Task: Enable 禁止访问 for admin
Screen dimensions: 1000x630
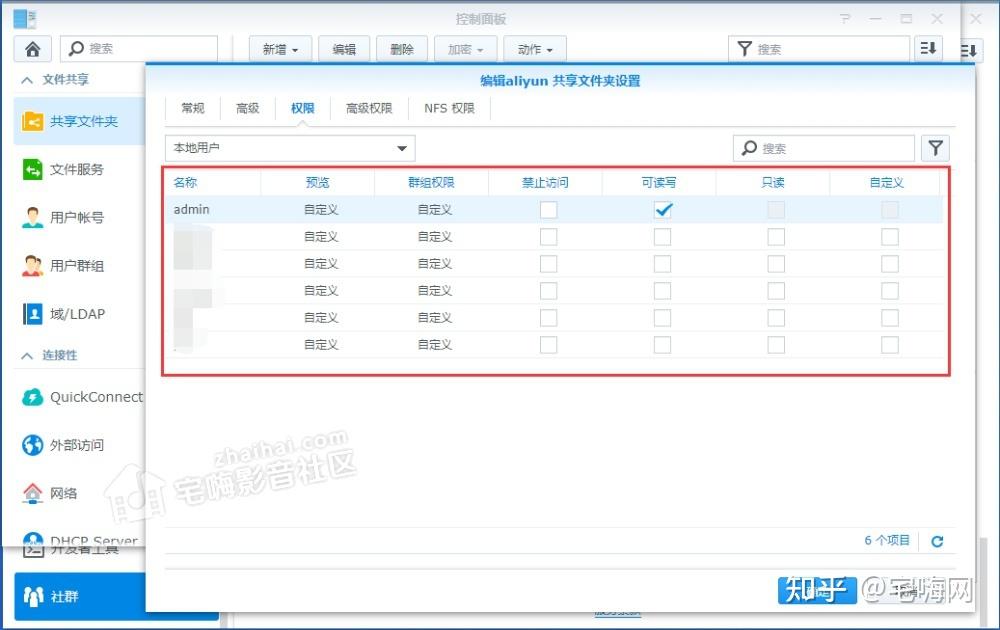Action: point(548,209)
